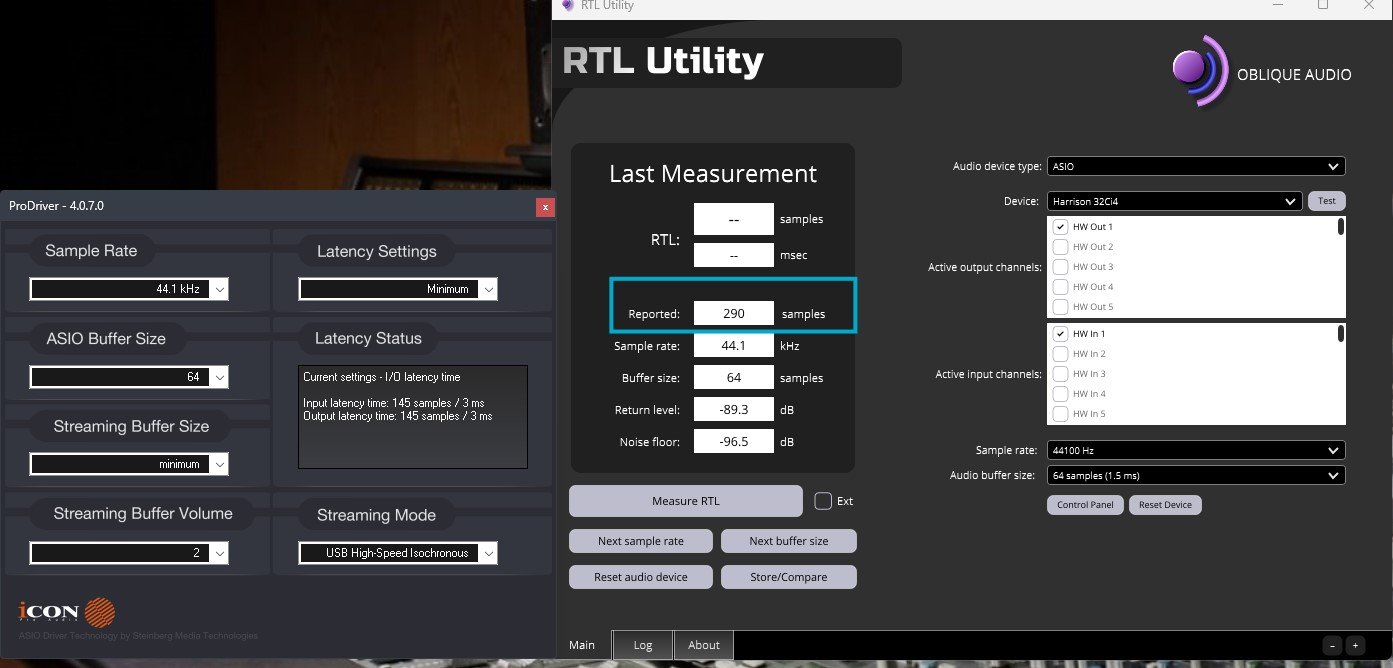Open ProDriver ASIO Buffer Size dropdown
The width and height of the screenshot is (1393, 668).
point(129,377)
